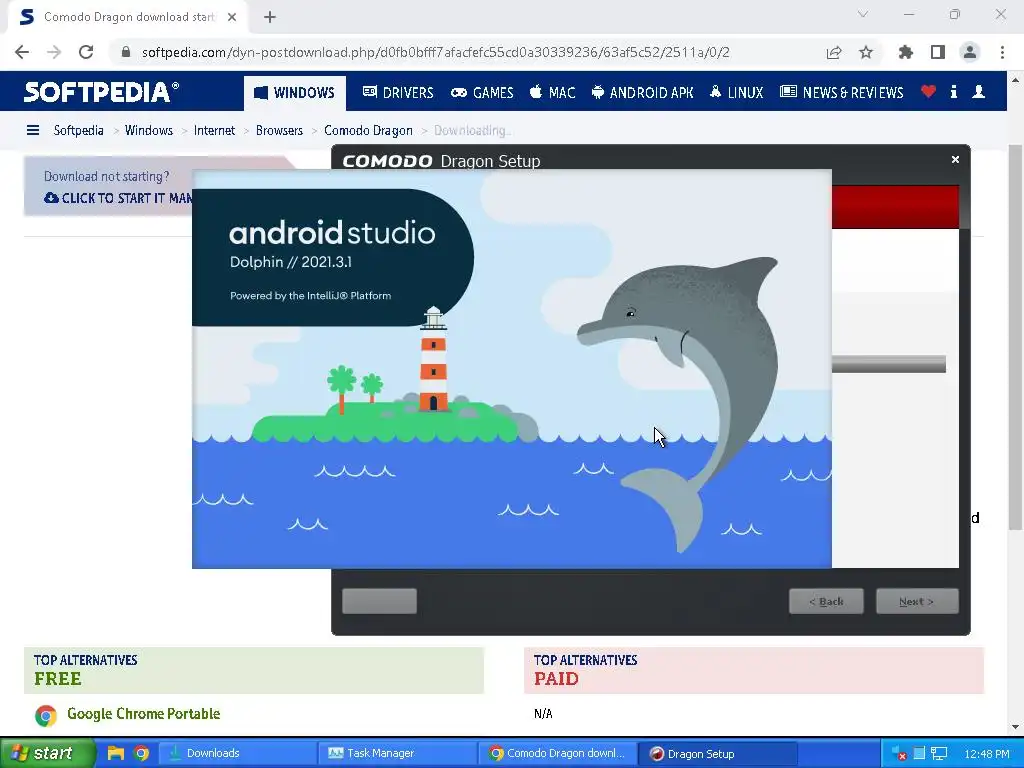Screen dimensions: 1024x768
Task: Open Chrome profile avatar
Action: tap(970, 52)
